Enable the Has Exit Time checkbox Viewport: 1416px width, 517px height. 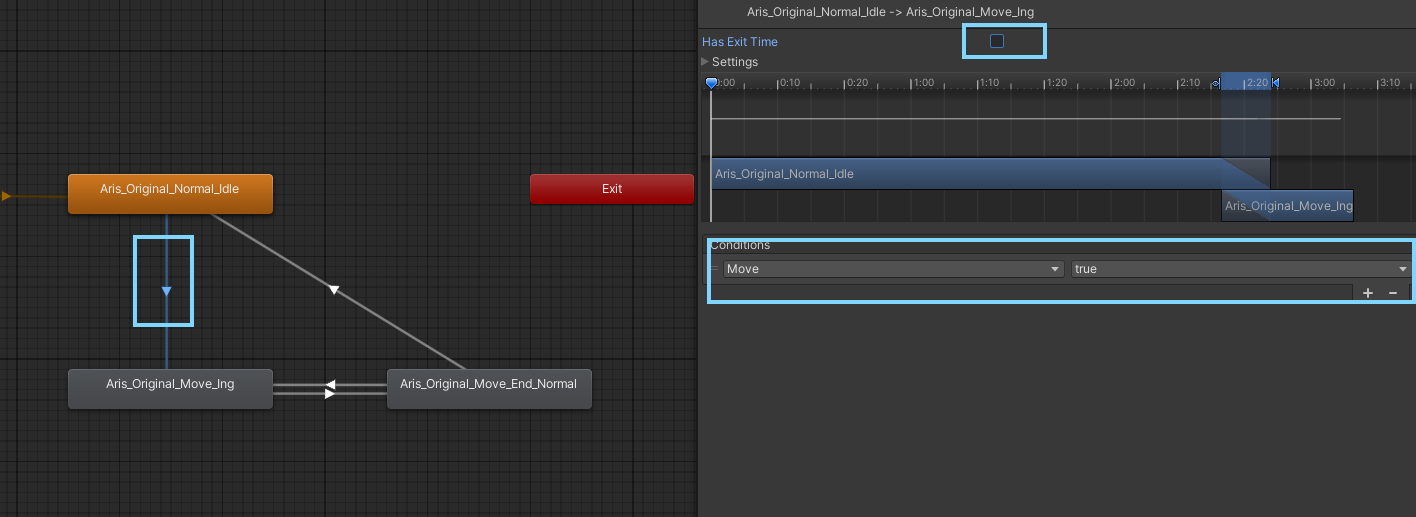point(996,41)
